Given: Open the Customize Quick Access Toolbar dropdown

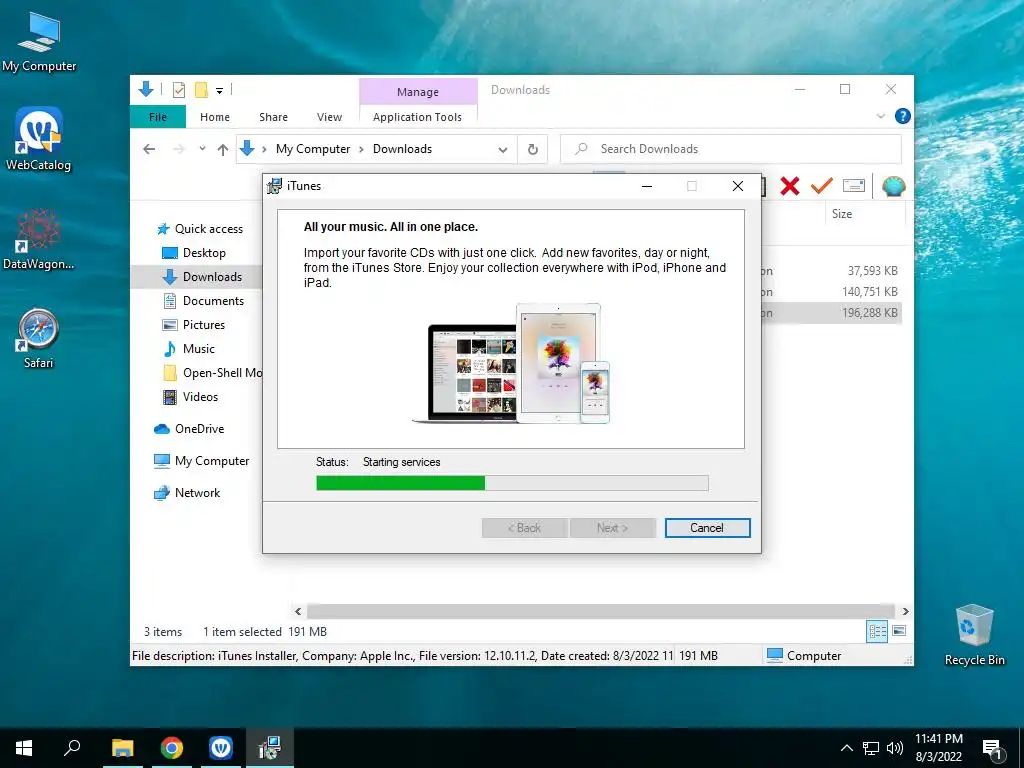Looking at the screenshot, I should [219, 91].
